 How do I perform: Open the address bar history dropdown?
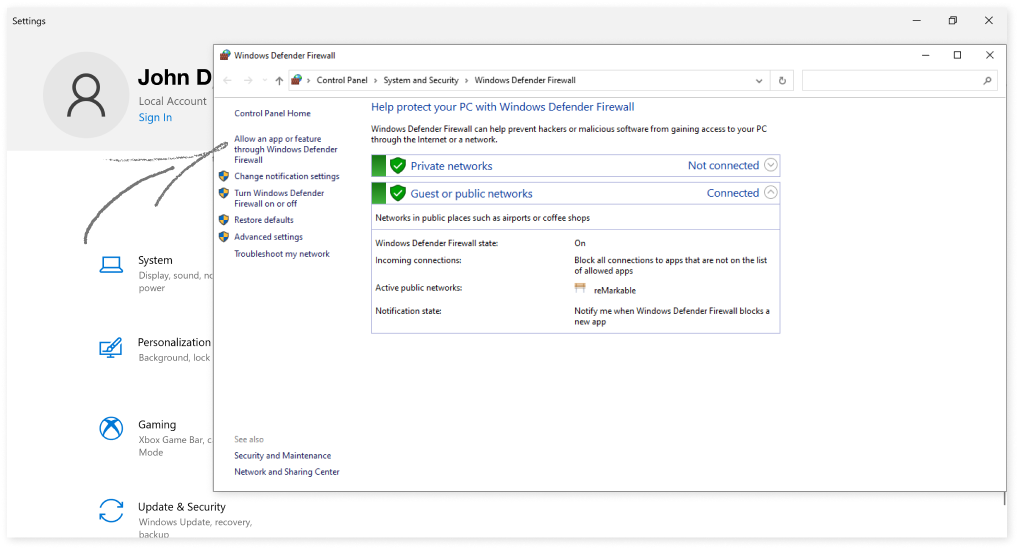(760, 81)
